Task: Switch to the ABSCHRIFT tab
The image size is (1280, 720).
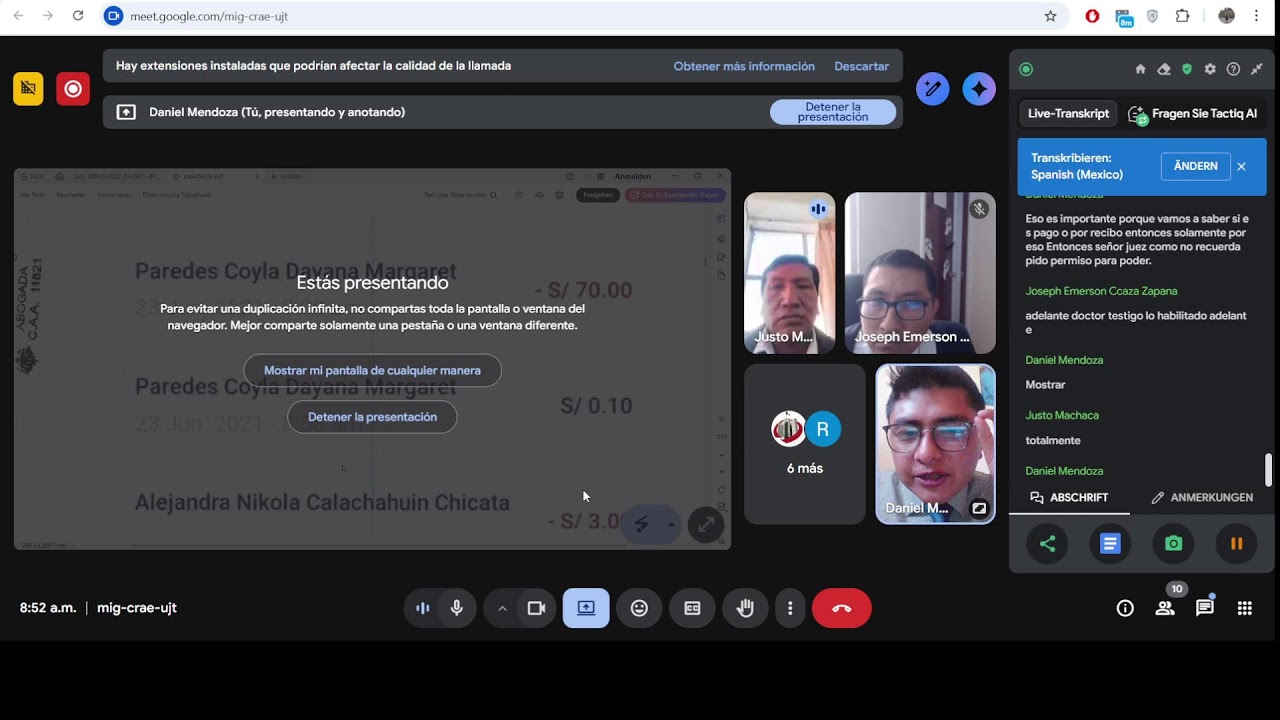Action: coord(1069,497)
